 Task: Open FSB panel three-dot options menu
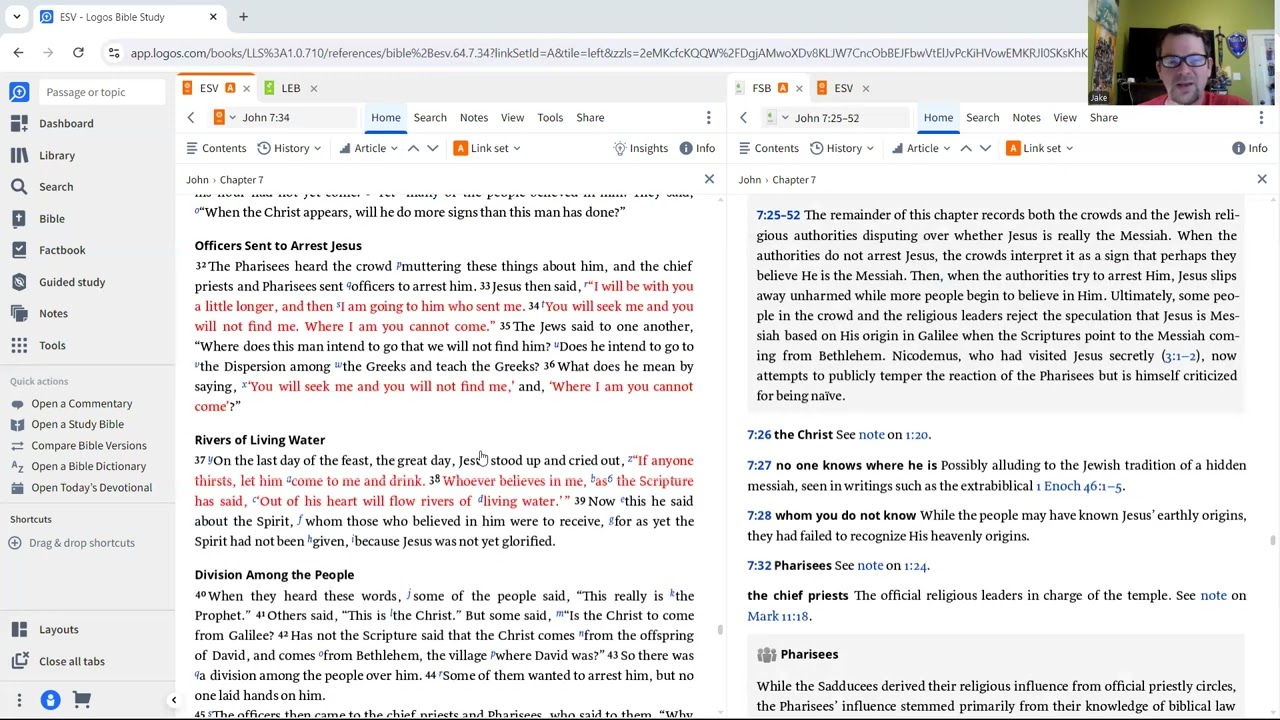coord(1261,118)
